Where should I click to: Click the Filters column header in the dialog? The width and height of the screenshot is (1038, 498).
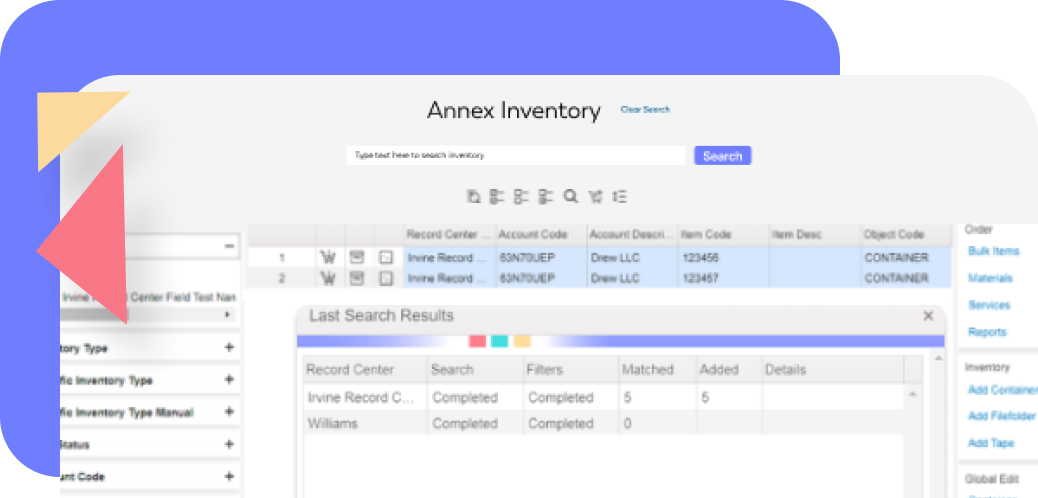coord(570,370)
